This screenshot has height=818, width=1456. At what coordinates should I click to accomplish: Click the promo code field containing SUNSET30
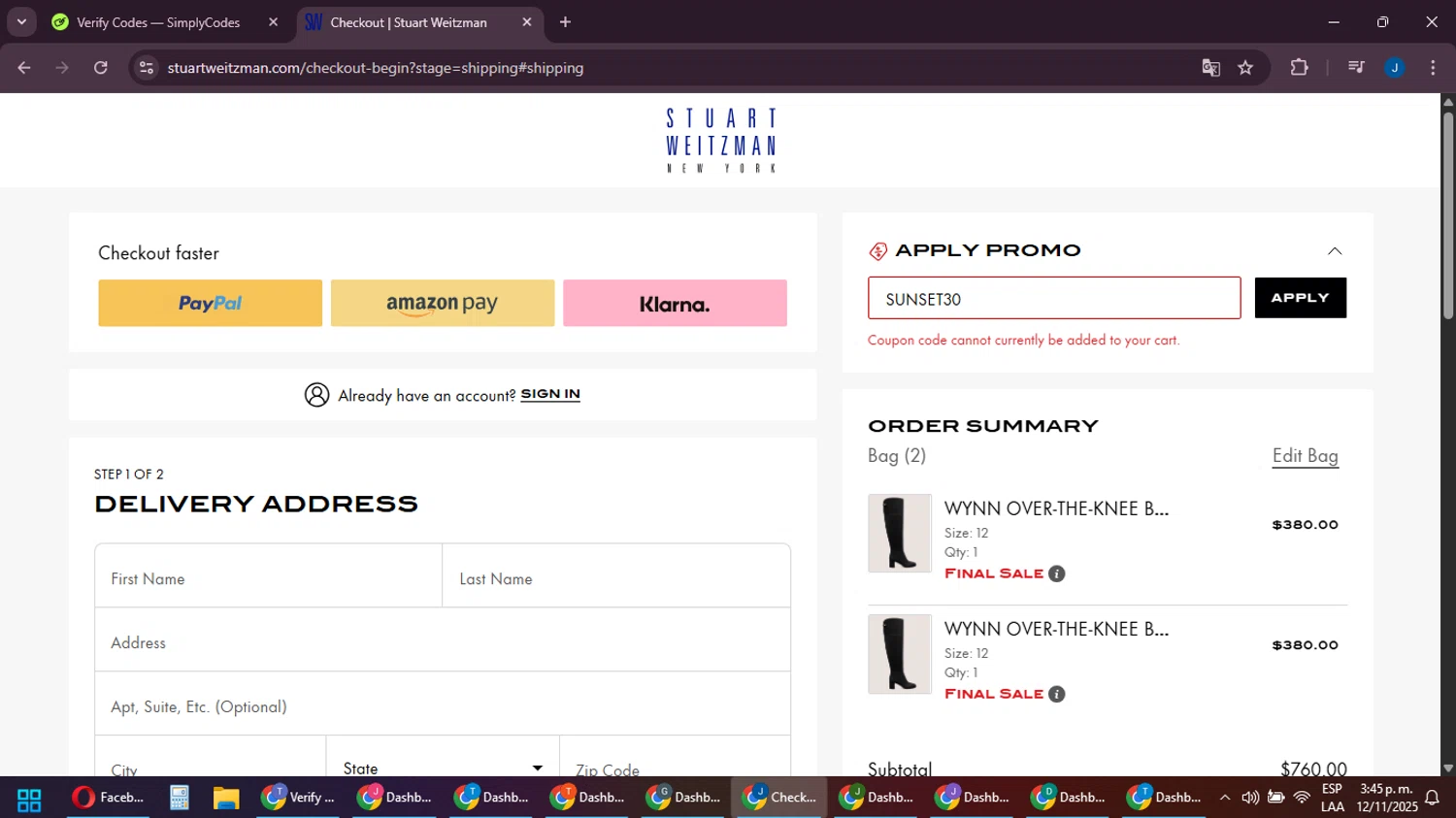[x=1054, y=298]
